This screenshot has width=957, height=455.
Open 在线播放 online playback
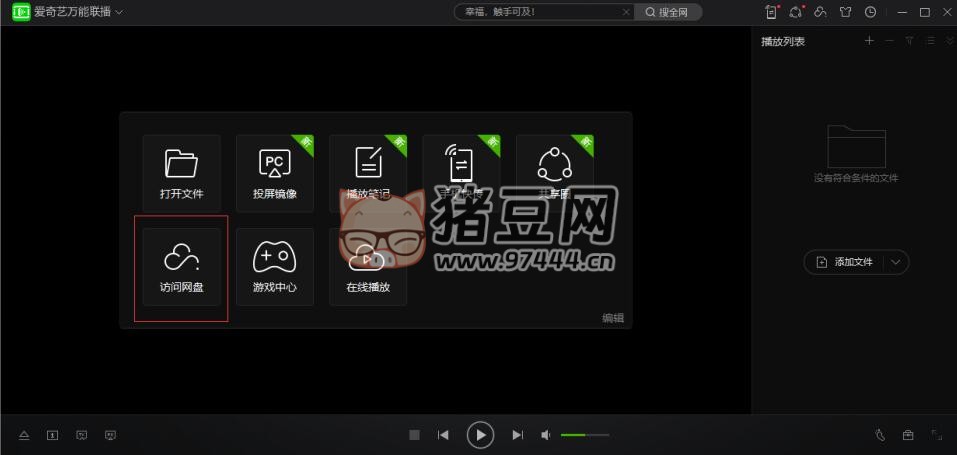(367, 266)
